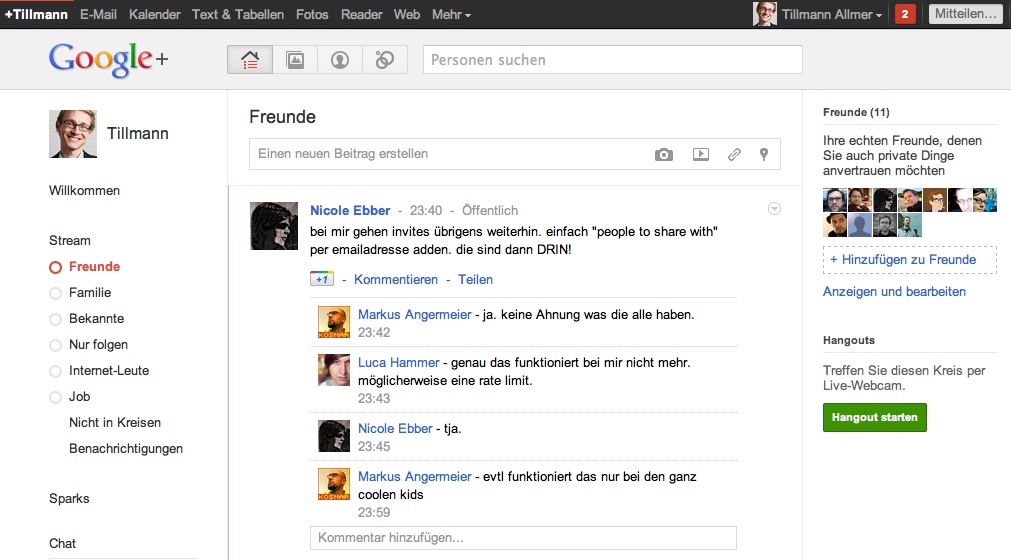Open the Circles icon in the toolbar
This screenshot has height=560, width=1011.
[x=385, y=60]
